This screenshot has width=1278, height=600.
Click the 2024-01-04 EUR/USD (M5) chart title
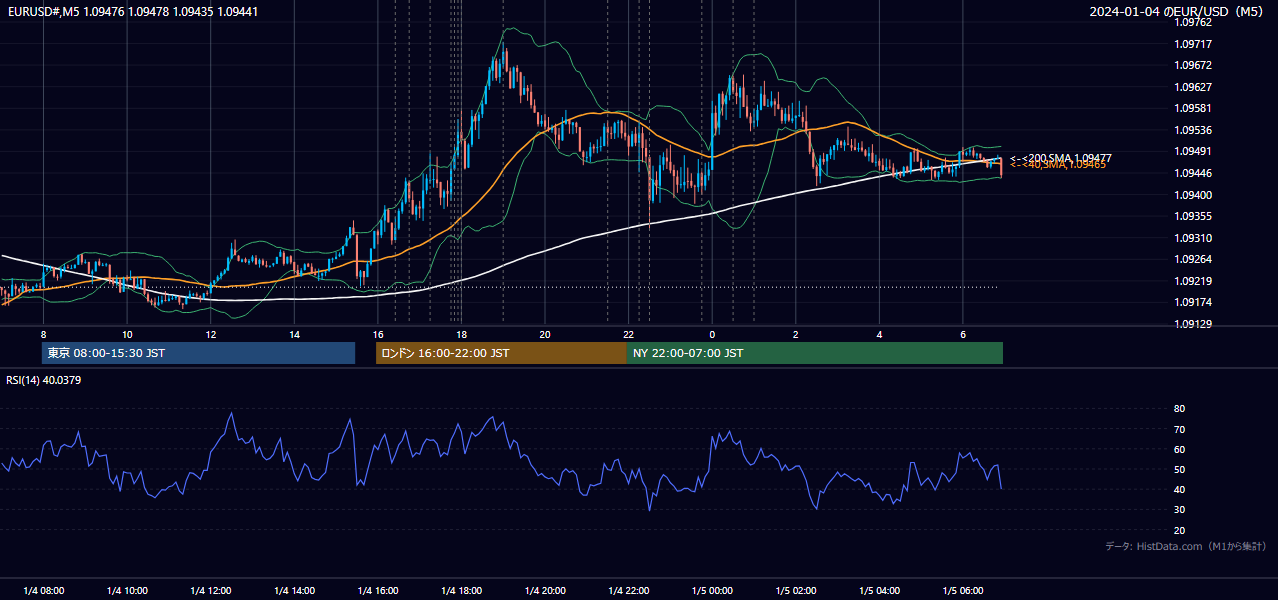[x=1176, y=11]
